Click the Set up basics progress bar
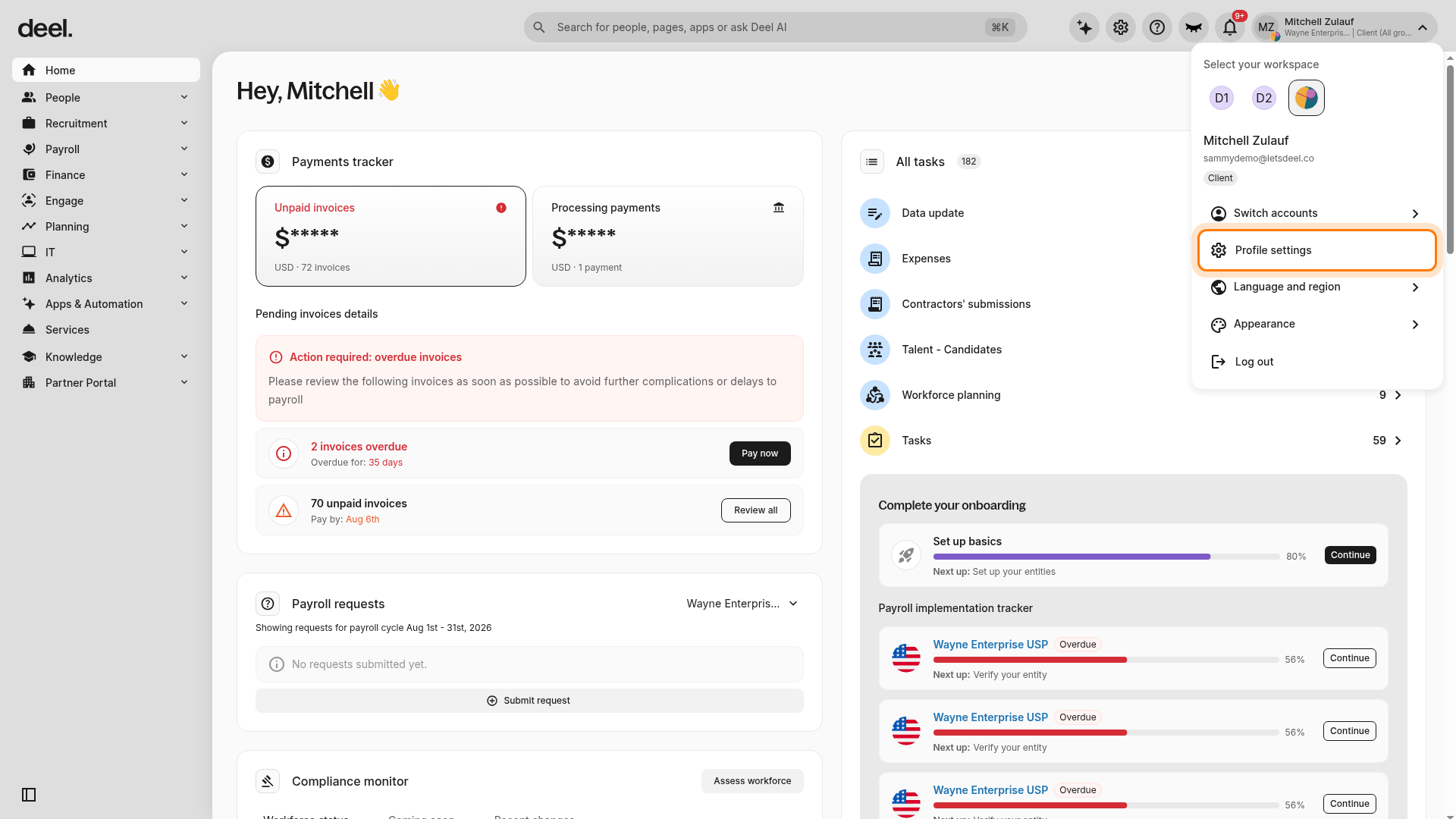This screenshot has width=1456, height=819. point(1106,557)
